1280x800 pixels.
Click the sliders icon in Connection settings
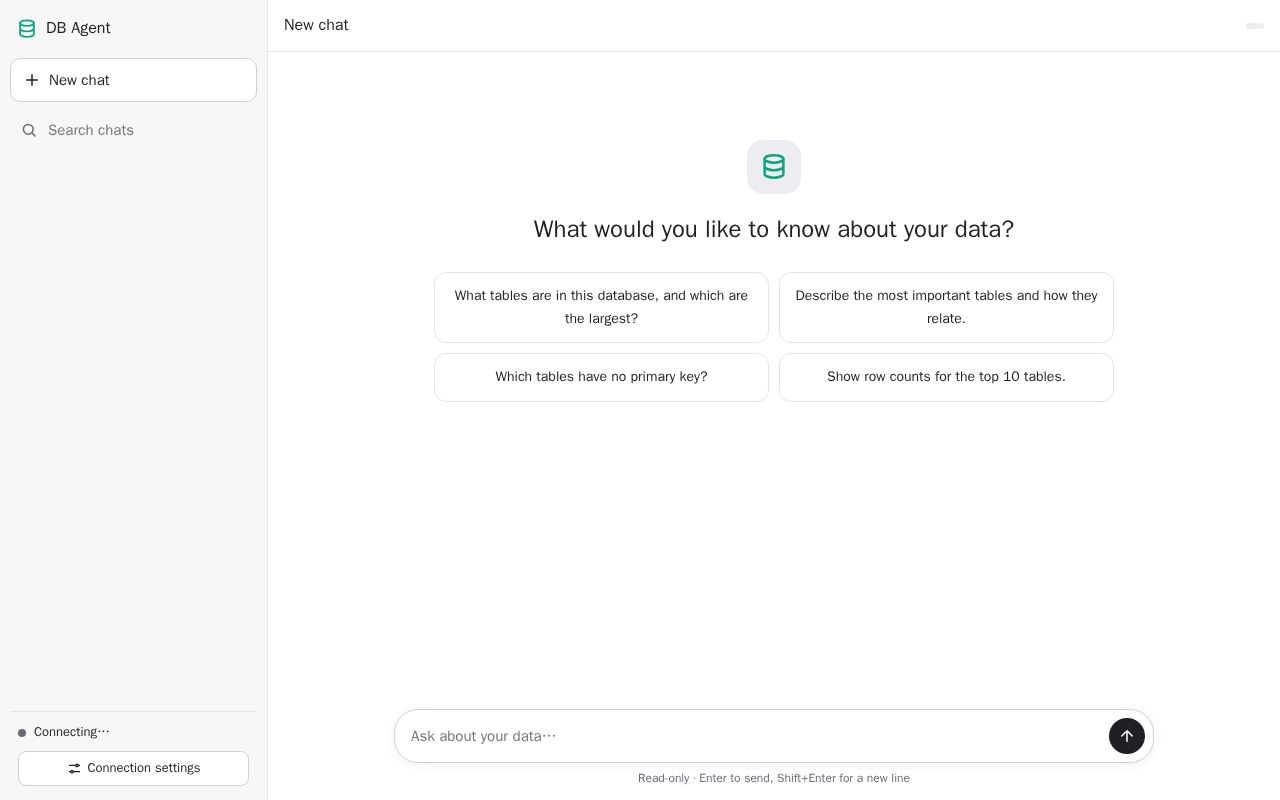(74, 768)
